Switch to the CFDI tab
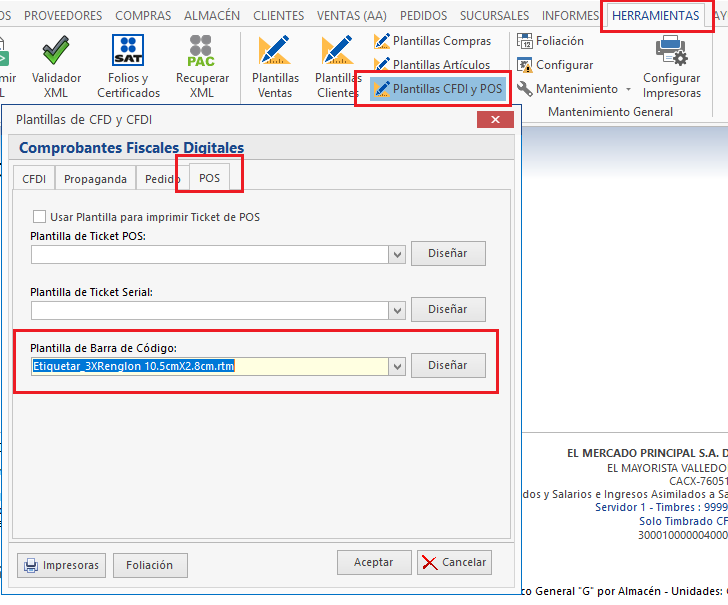Viewport: 728px width, 605px height. tap(34, 179)
